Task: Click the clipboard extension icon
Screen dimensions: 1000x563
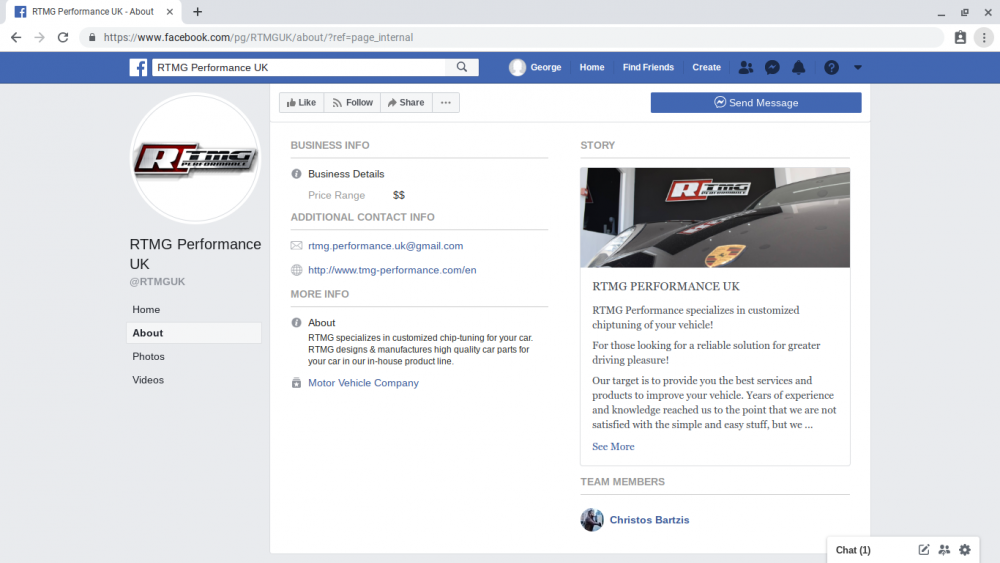Action: 960,37
